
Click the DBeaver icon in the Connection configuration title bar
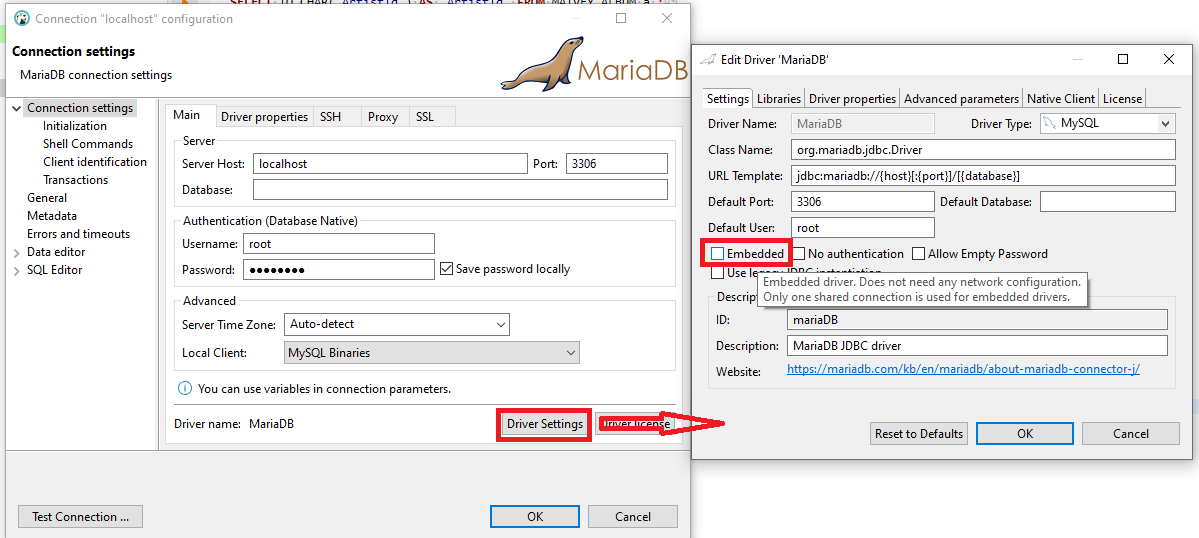coord(22,18)
